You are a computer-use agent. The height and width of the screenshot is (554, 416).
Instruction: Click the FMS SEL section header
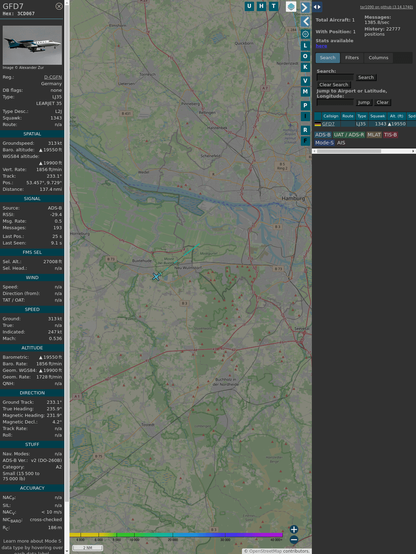point(32,252)
